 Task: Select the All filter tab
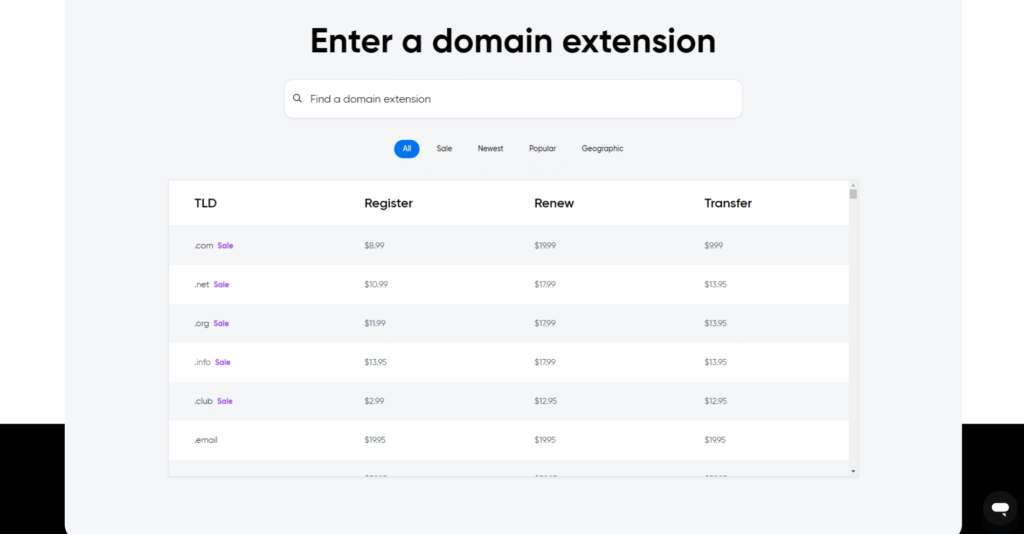[406, 149]
